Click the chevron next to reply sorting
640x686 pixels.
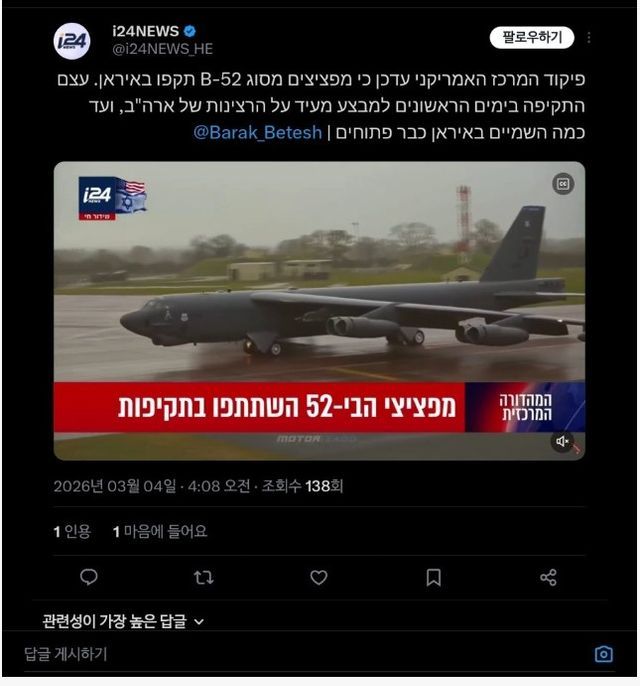point(199,622)
